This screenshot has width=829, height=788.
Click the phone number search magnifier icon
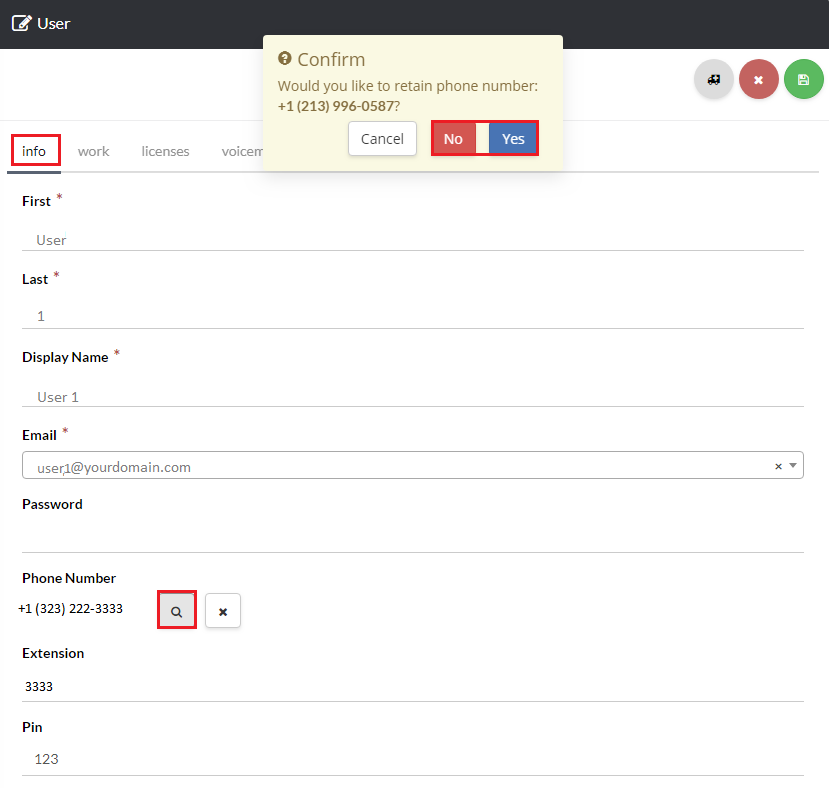(x=176, y=610)
